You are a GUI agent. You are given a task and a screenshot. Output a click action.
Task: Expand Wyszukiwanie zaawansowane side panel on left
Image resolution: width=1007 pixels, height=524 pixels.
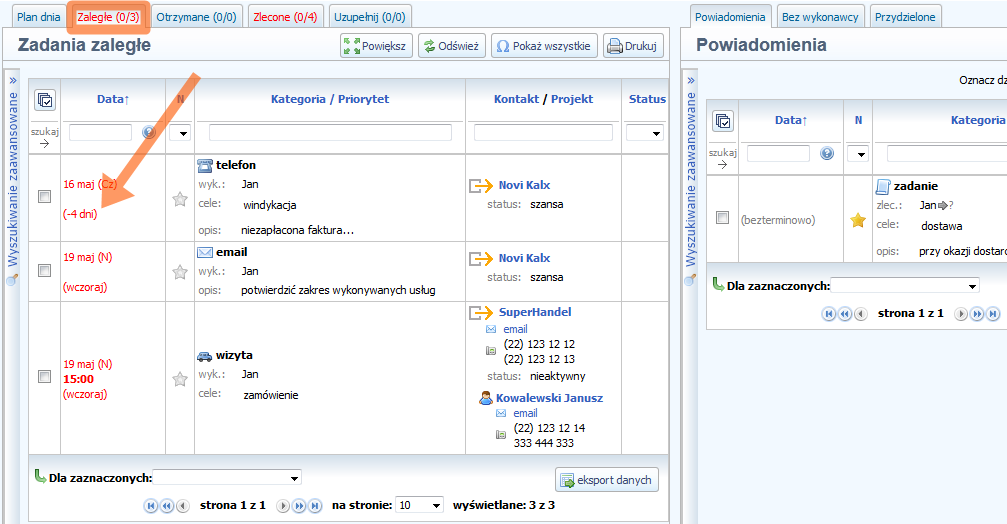[13, 80]
